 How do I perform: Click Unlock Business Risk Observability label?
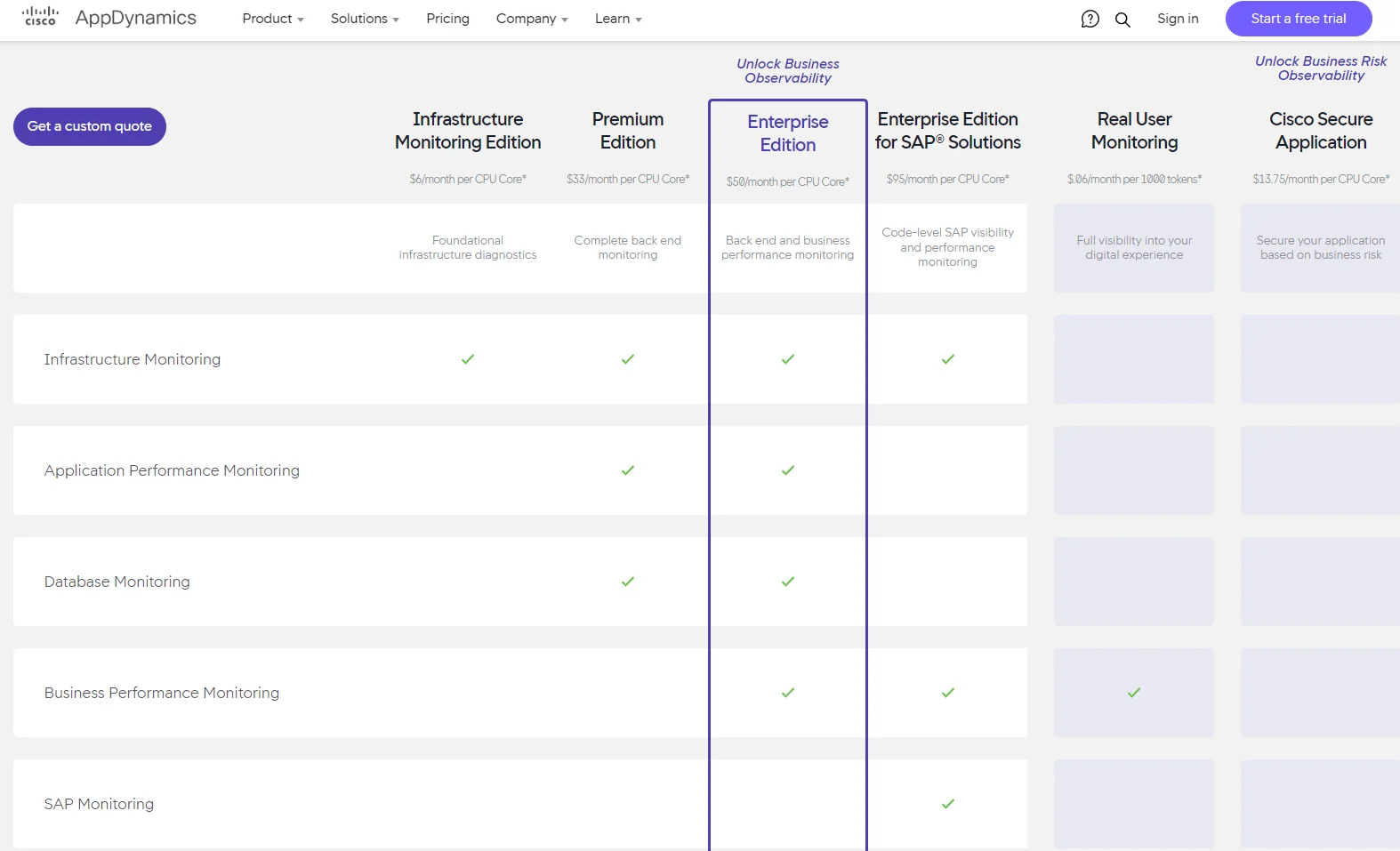point(1321,68)
